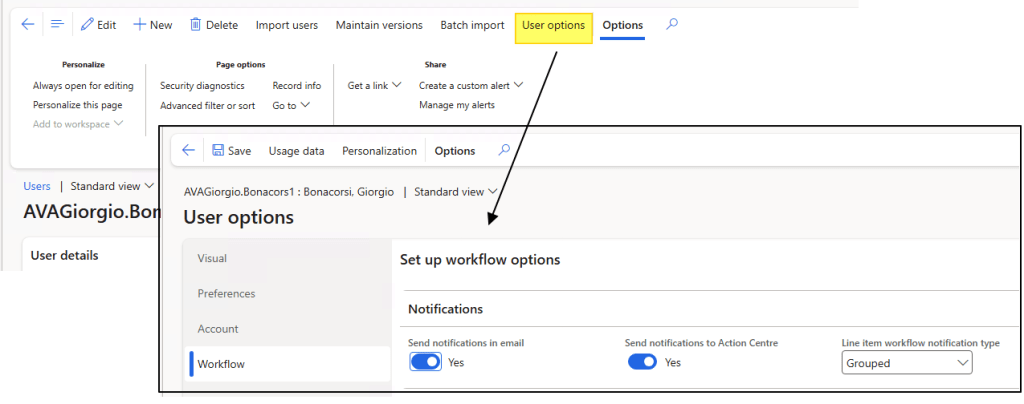Toggle Send notifications in email switch
The height and width of the screenshot is (404, 1024).
coord(425,362)
